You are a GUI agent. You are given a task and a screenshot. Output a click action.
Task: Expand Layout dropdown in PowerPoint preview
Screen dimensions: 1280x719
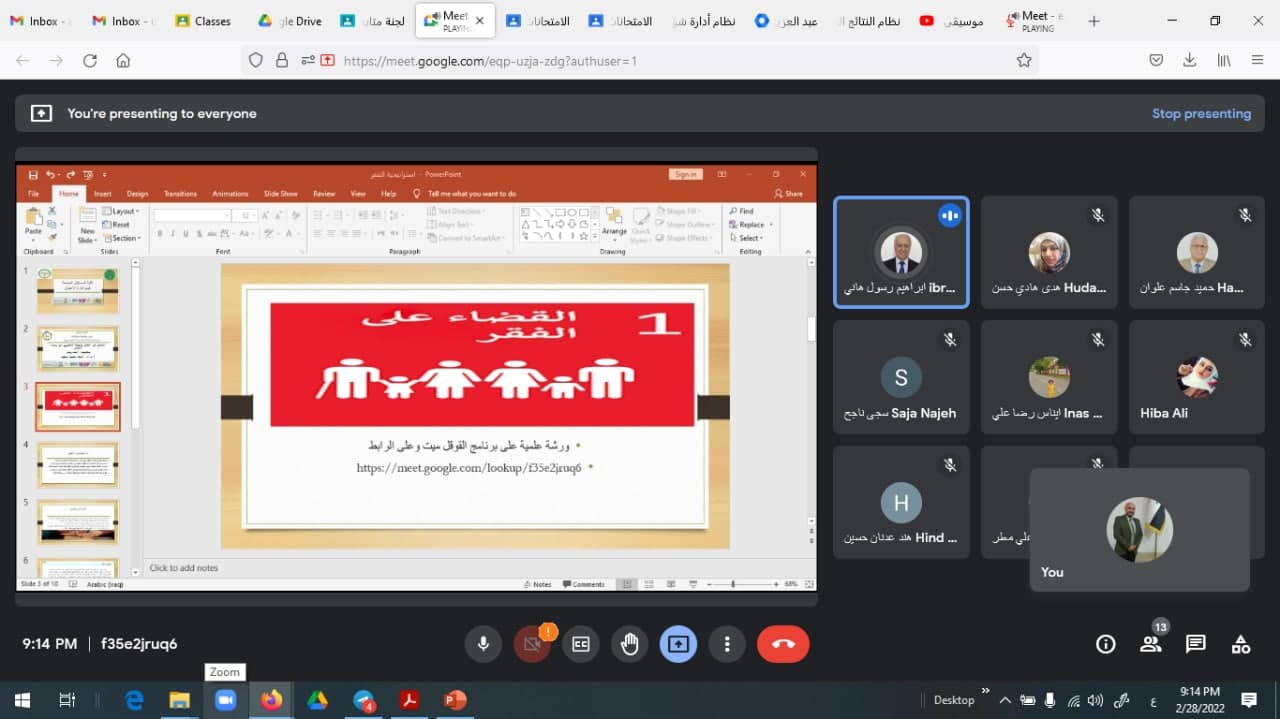[x=123, y=212]
